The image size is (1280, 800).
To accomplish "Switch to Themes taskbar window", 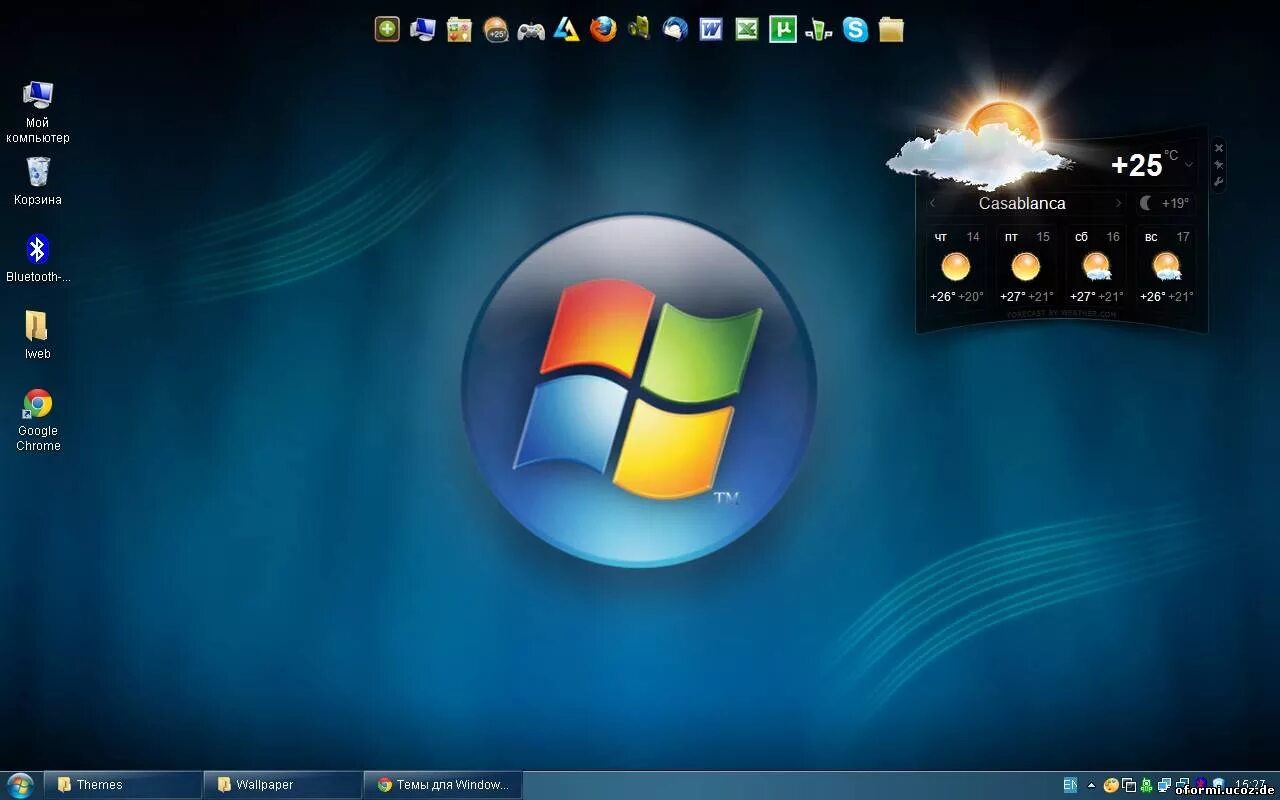I will coord(123,785).
